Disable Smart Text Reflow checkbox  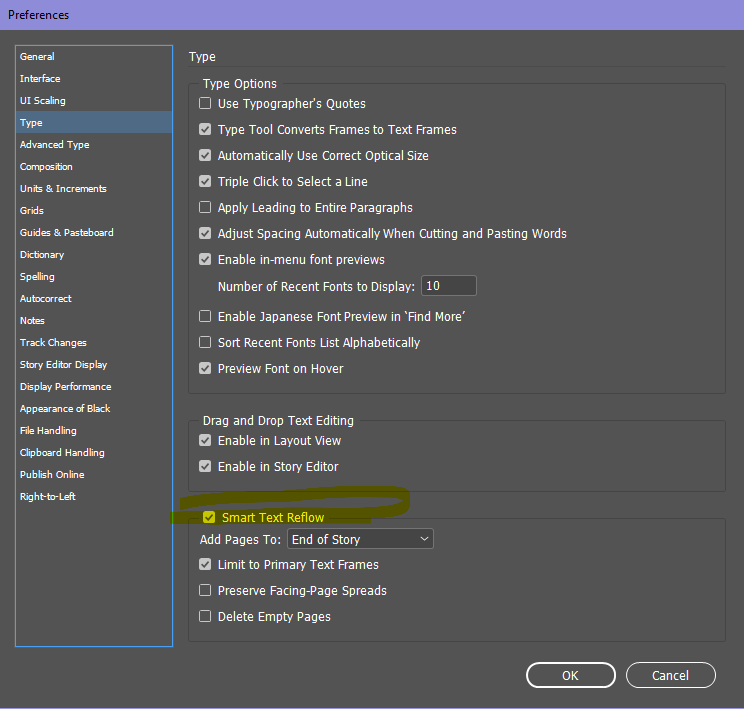pos(209,518)
